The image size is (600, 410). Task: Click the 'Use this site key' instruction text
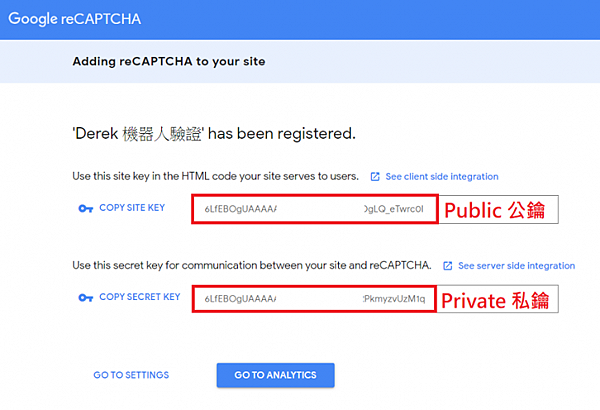[215, 177]
